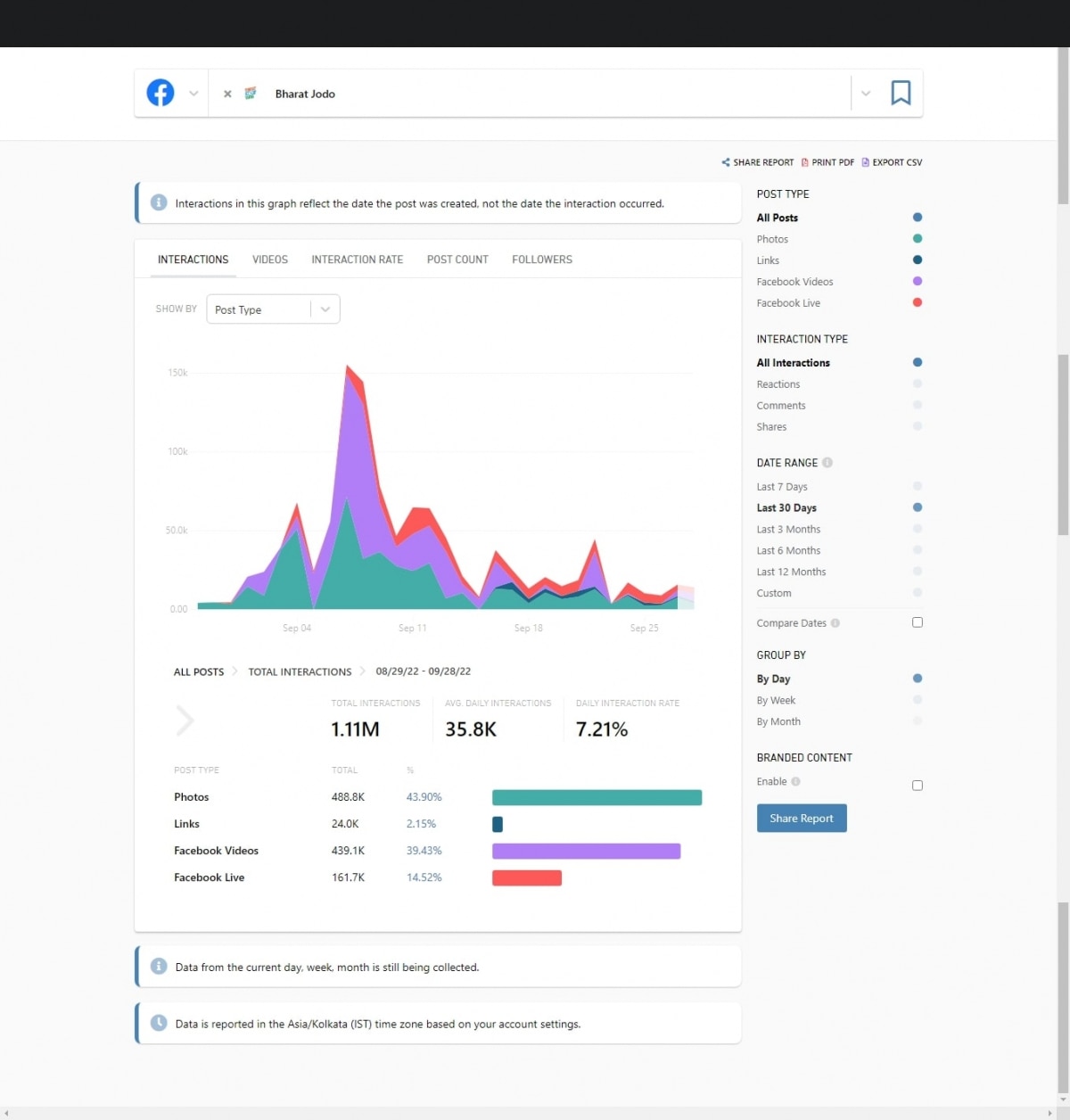Image resolution: width=1070 pixels, height=1120 pixels.
Task: Click the Photos teal percentage bar
Action: click(x=597, y=797)
